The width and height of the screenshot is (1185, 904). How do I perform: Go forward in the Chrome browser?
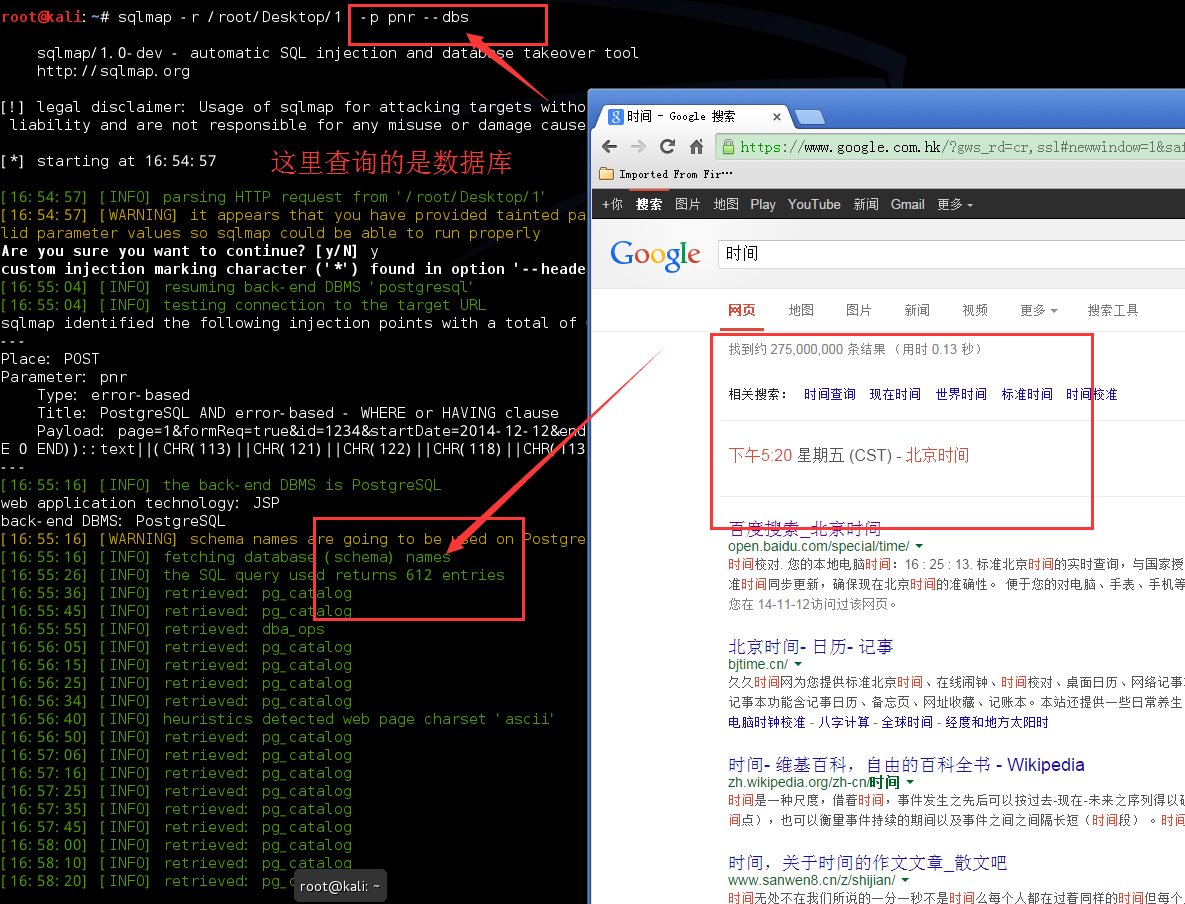(x=638, y=147)
